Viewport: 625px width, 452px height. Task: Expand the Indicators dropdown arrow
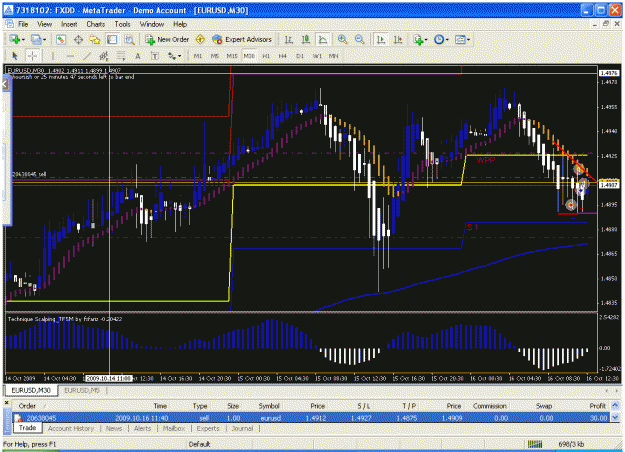point(426,40)
